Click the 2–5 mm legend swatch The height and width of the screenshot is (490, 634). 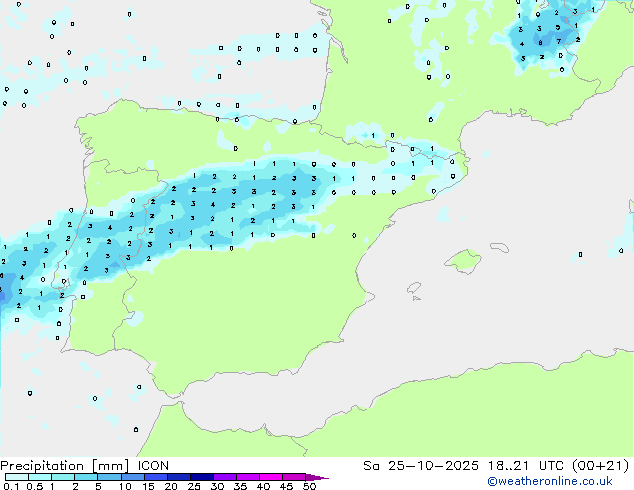pyautogui.click(x=86, y=477)
